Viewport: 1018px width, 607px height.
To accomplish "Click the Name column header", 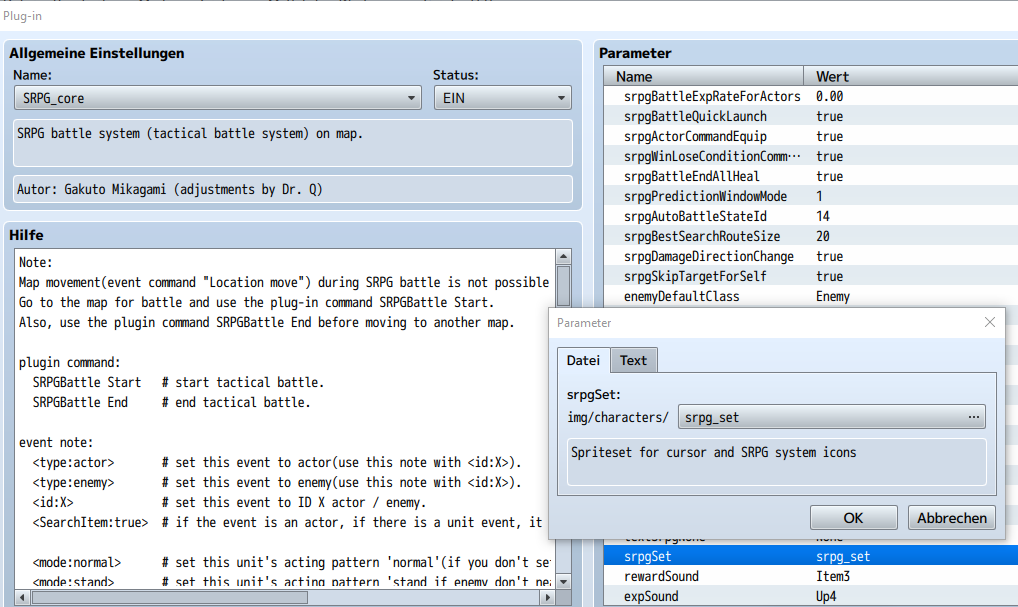I will click(x=704, y=77).
